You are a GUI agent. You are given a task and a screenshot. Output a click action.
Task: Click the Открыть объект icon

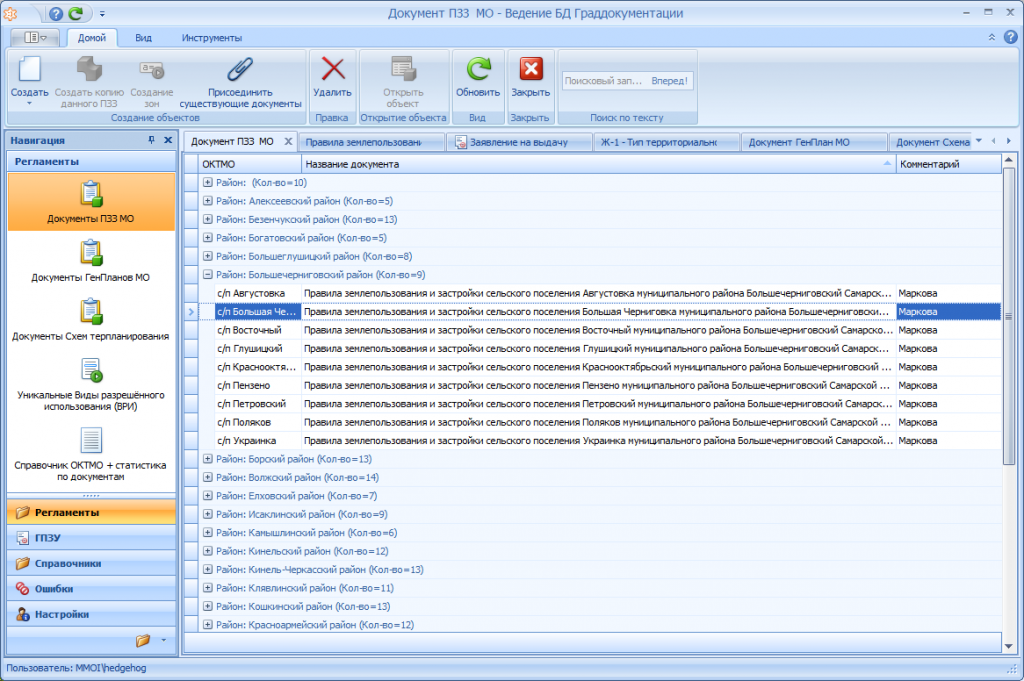click(x=403, y=69)
